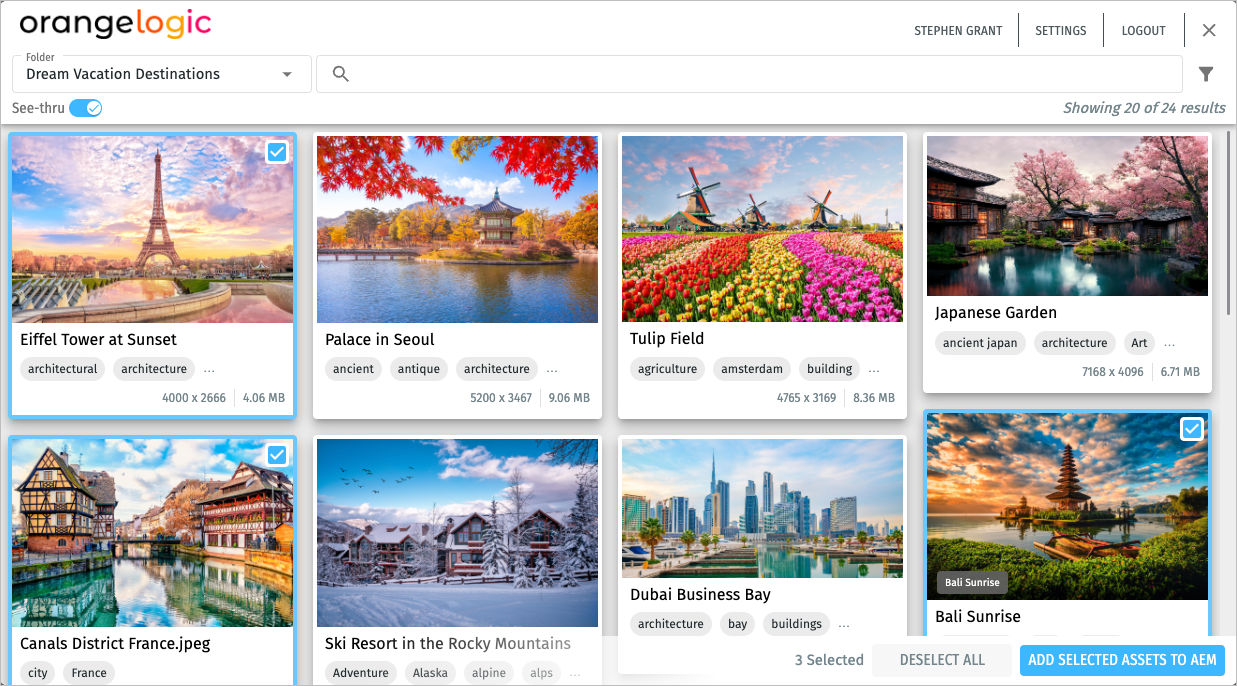Uncheck the Canals District France checkbox
This screenshot has width=1237, height=686.
click(x=277, y=455)
